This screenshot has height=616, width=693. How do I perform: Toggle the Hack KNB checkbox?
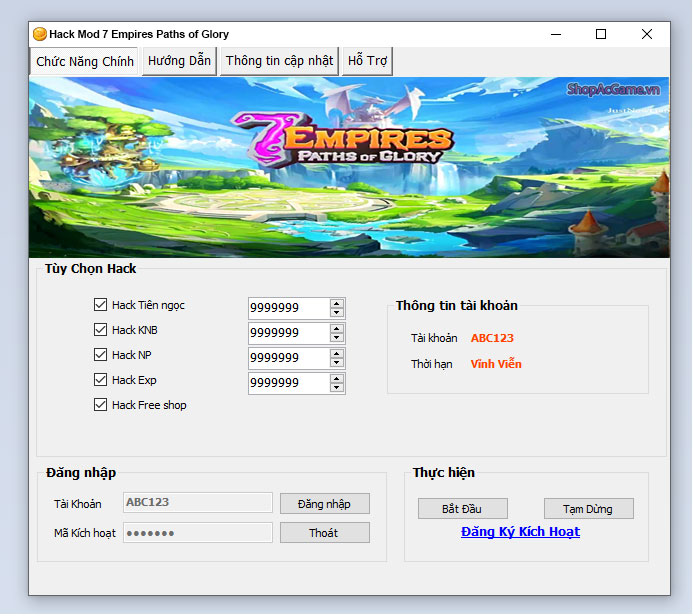tap(100, 330)
